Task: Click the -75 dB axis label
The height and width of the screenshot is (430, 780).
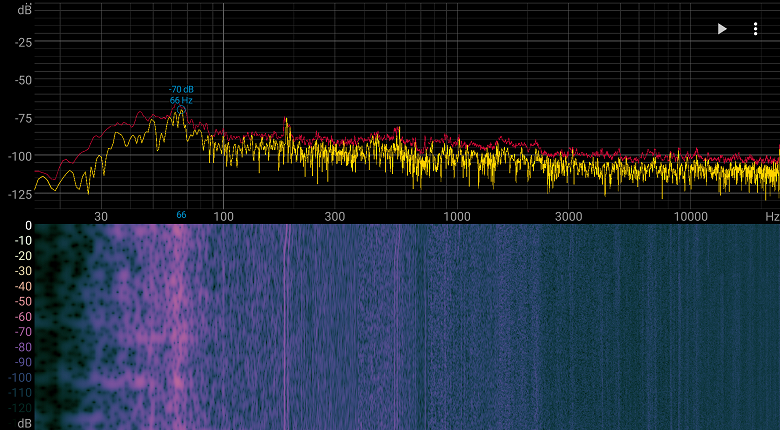Action: 23,118
